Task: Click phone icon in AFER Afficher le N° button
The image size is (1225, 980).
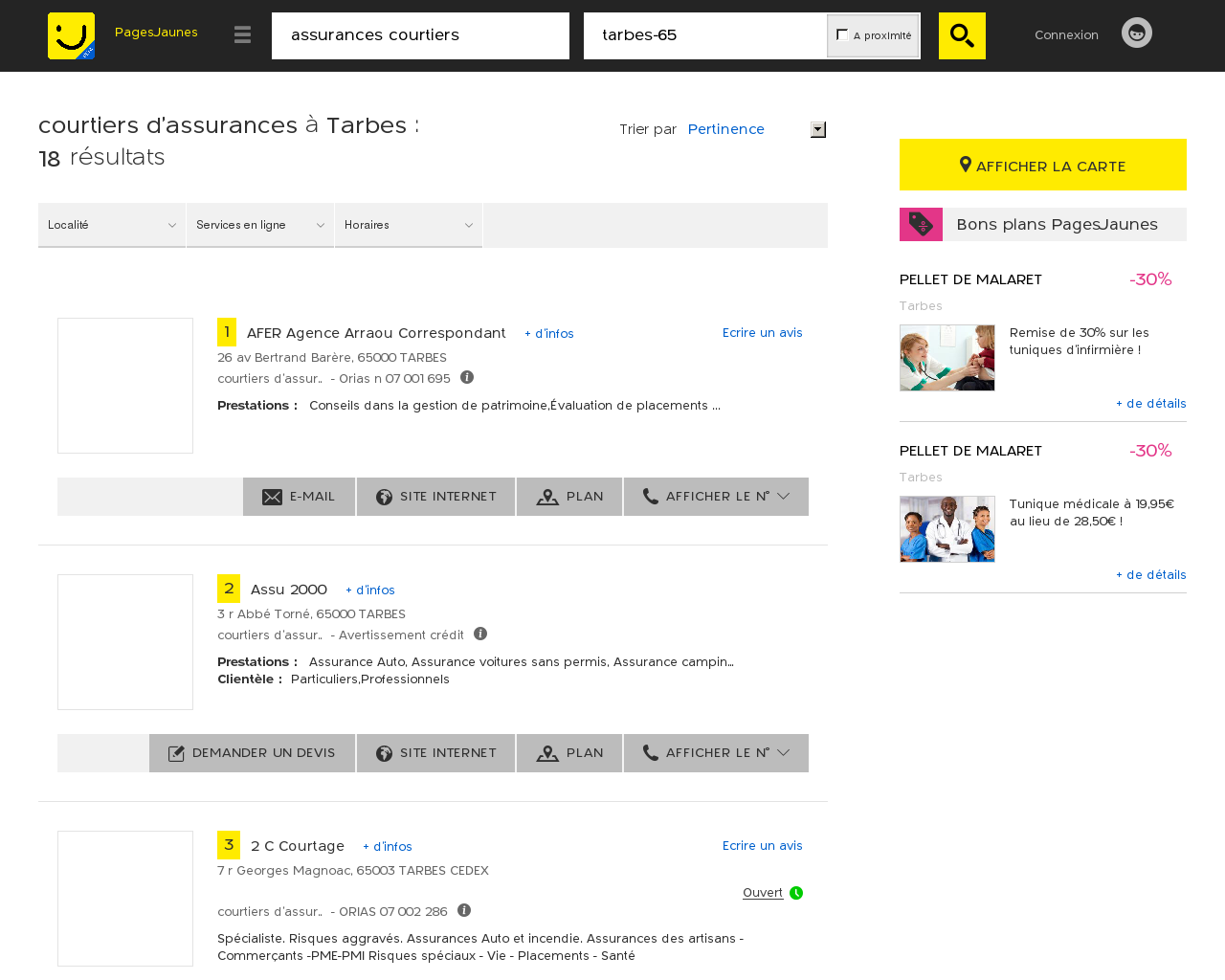Action: pos(651,496)
